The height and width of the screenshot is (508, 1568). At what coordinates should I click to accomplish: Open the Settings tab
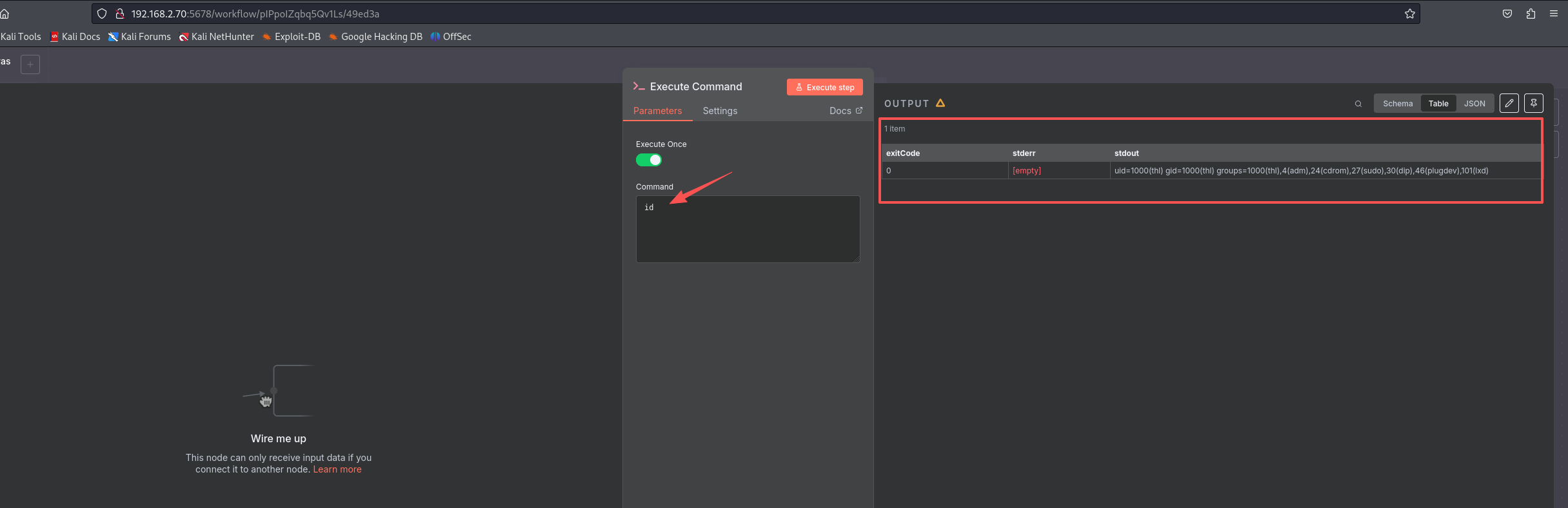(720, 111)
